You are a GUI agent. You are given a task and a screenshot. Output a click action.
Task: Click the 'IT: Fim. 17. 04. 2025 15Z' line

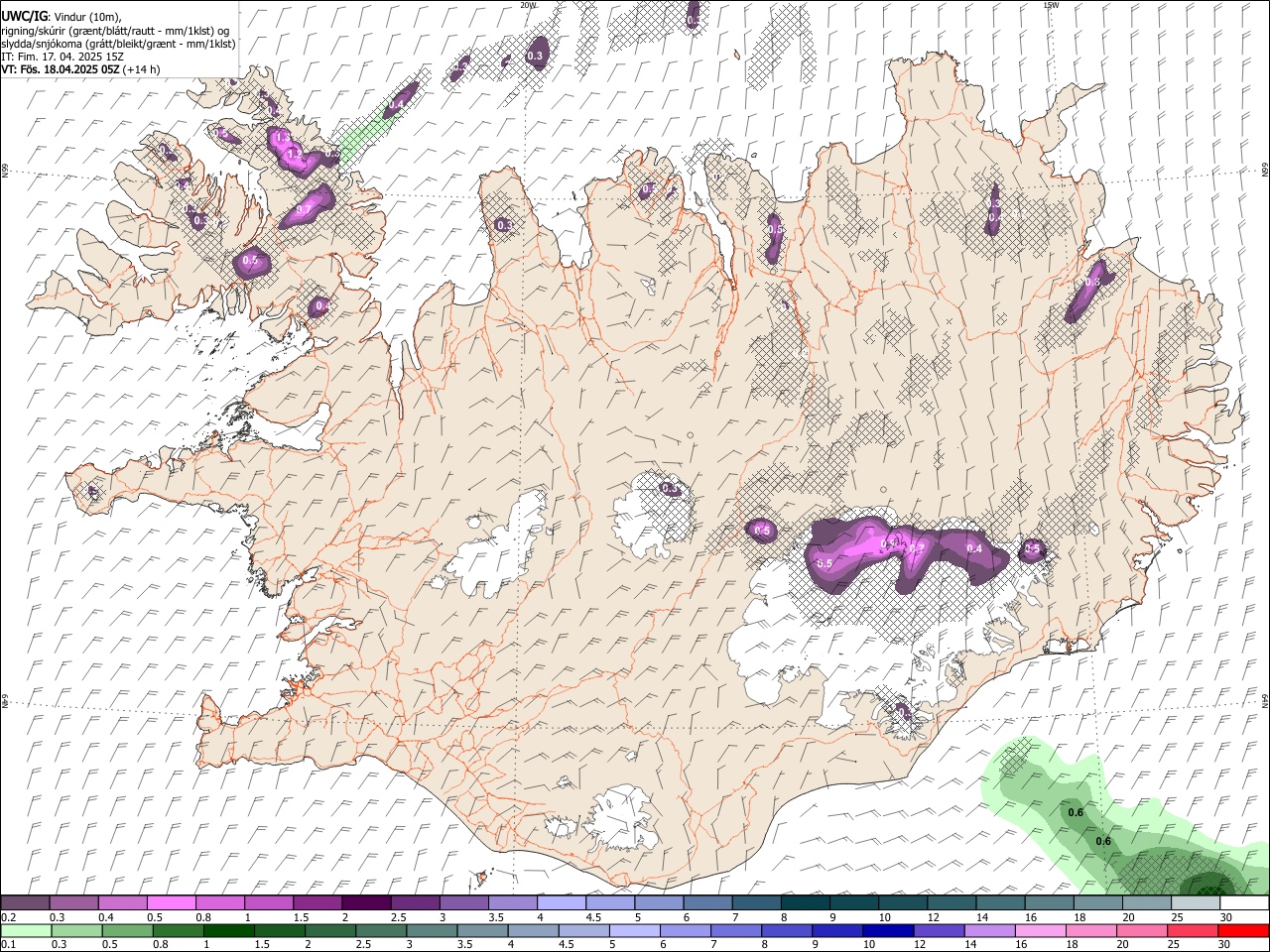click(63, 57)
